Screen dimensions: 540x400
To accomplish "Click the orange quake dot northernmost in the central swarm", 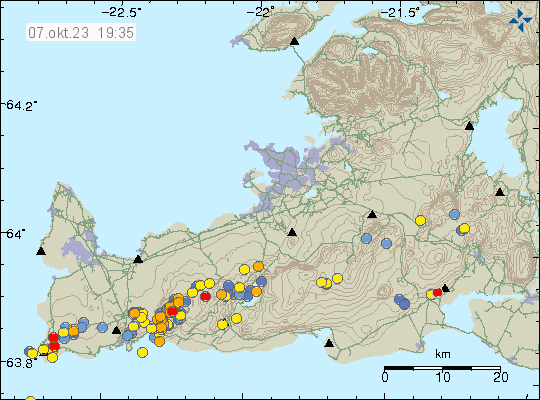I will 258,266.
